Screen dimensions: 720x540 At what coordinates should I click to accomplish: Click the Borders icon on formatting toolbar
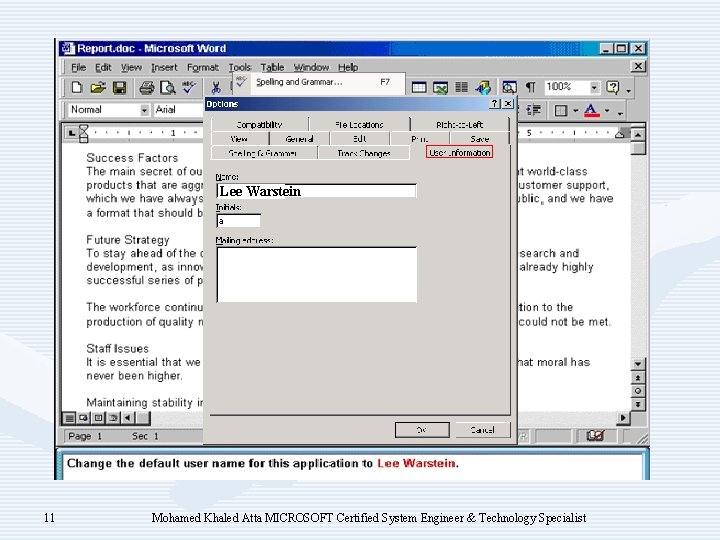[x=561, y=110]
